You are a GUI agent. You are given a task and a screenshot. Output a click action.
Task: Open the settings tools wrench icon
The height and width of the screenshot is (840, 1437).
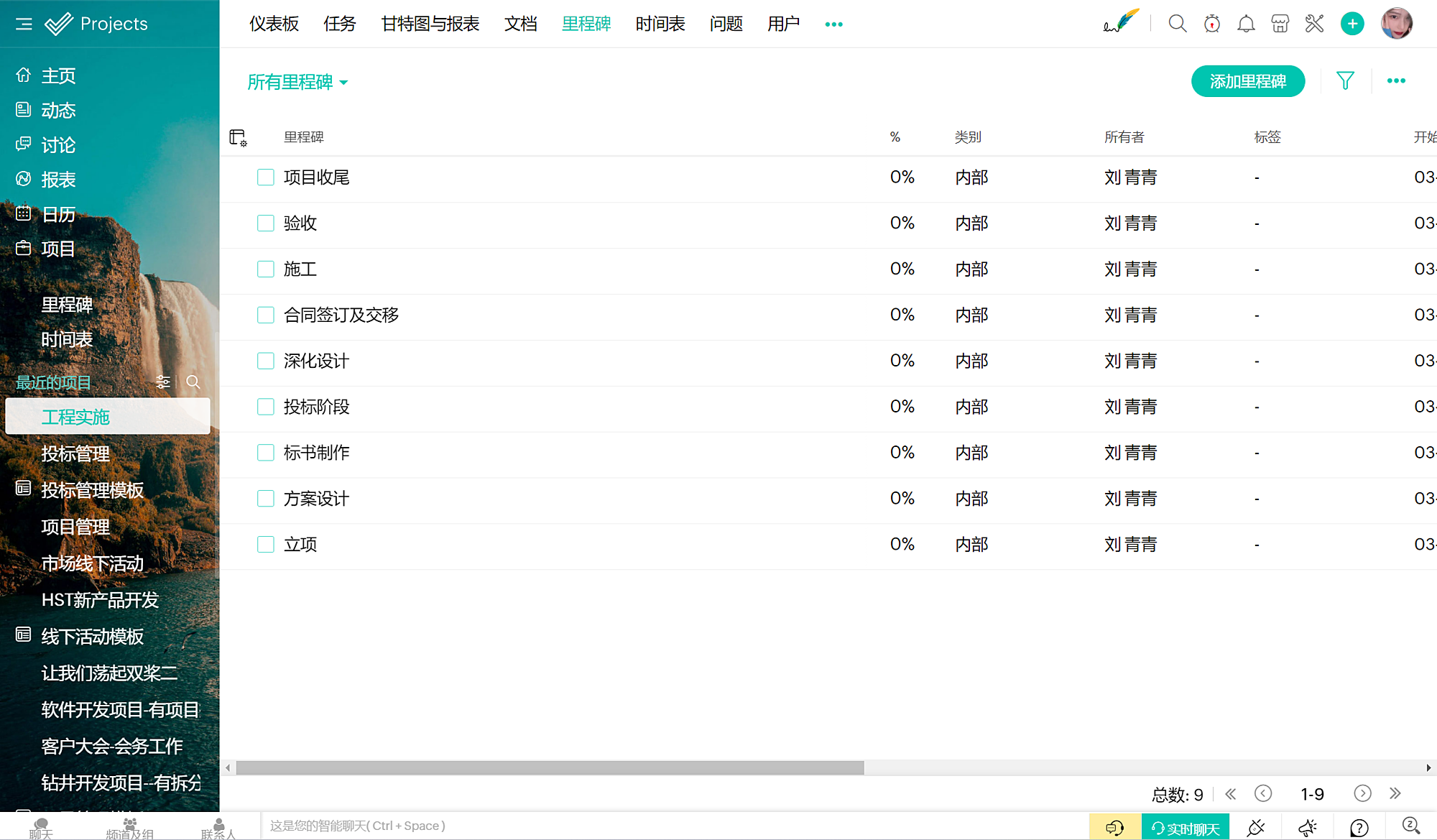[1314, 24]
